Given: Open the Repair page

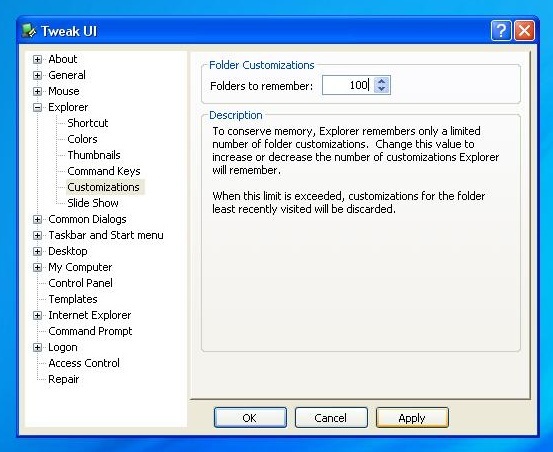Looking at the screenshot, I should [63, 379].
